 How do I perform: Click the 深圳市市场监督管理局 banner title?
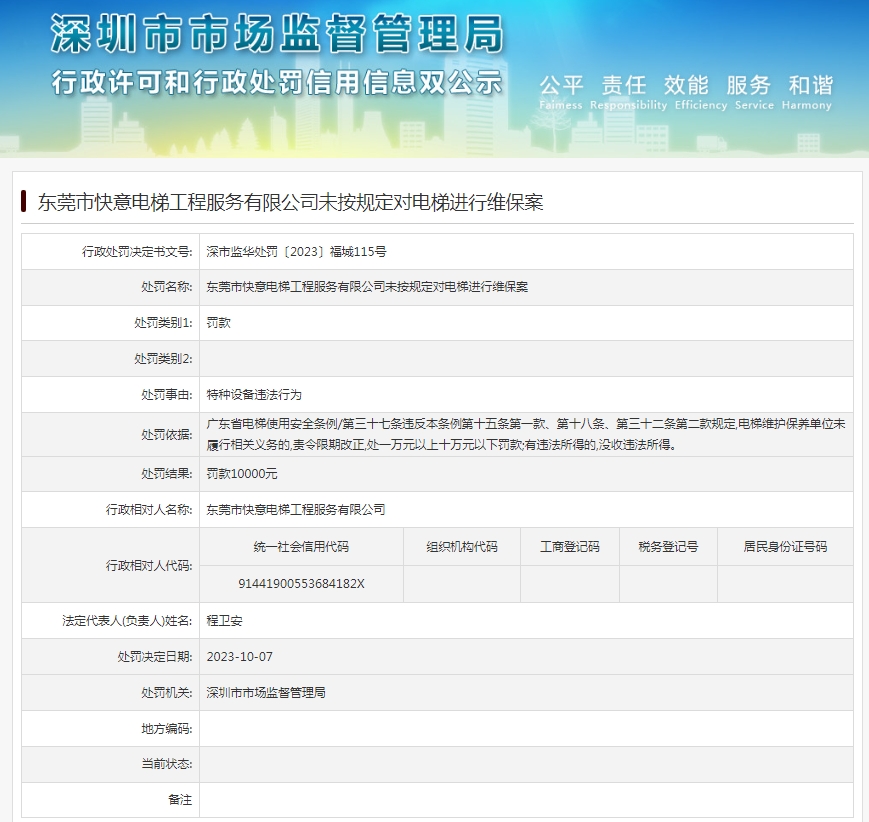click(277, 34)
